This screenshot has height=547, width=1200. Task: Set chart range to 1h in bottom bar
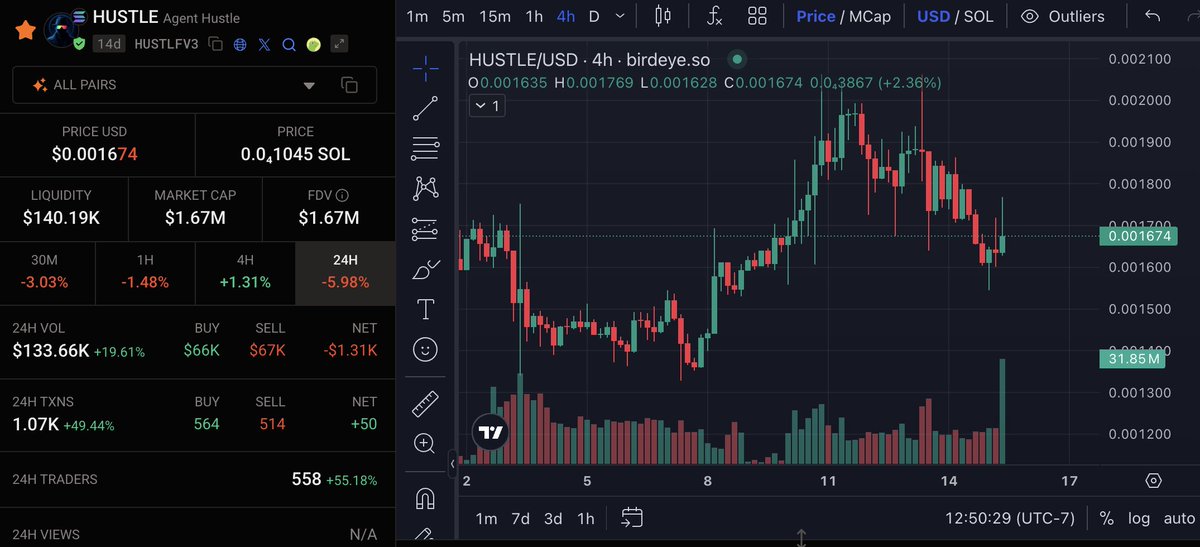point(586,518)
